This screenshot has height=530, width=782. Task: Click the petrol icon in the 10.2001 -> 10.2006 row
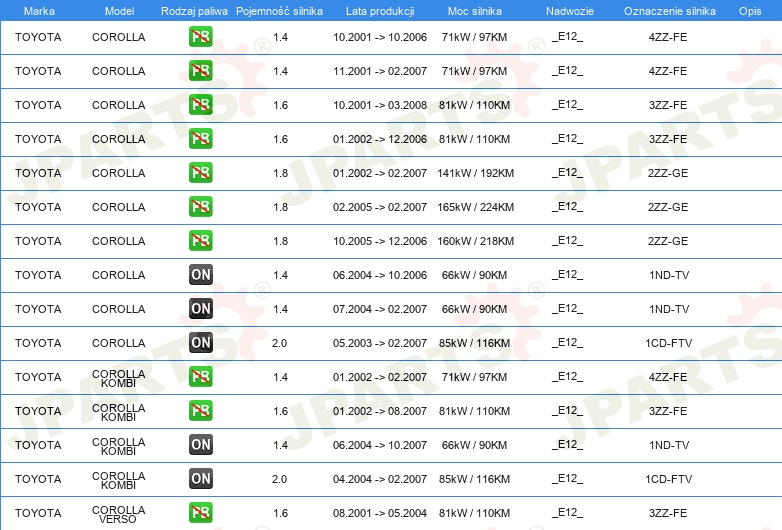tap(200, 36)
